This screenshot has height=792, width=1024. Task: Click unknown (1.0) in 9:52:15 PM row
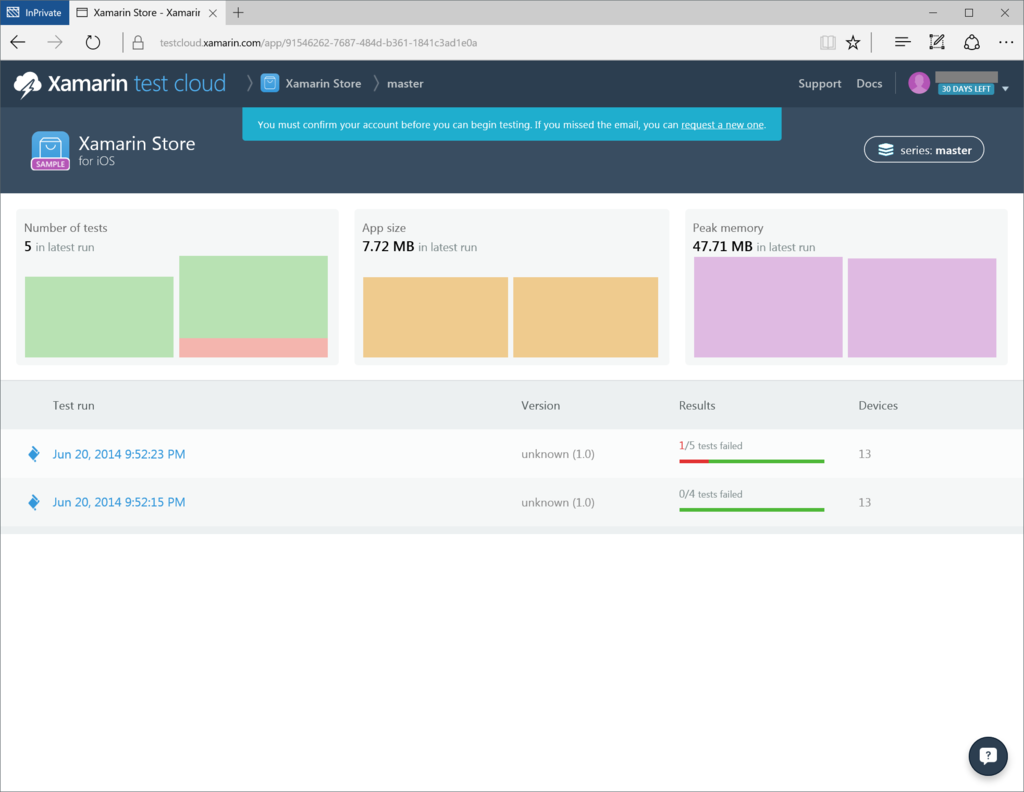click(x=558, y=502)
